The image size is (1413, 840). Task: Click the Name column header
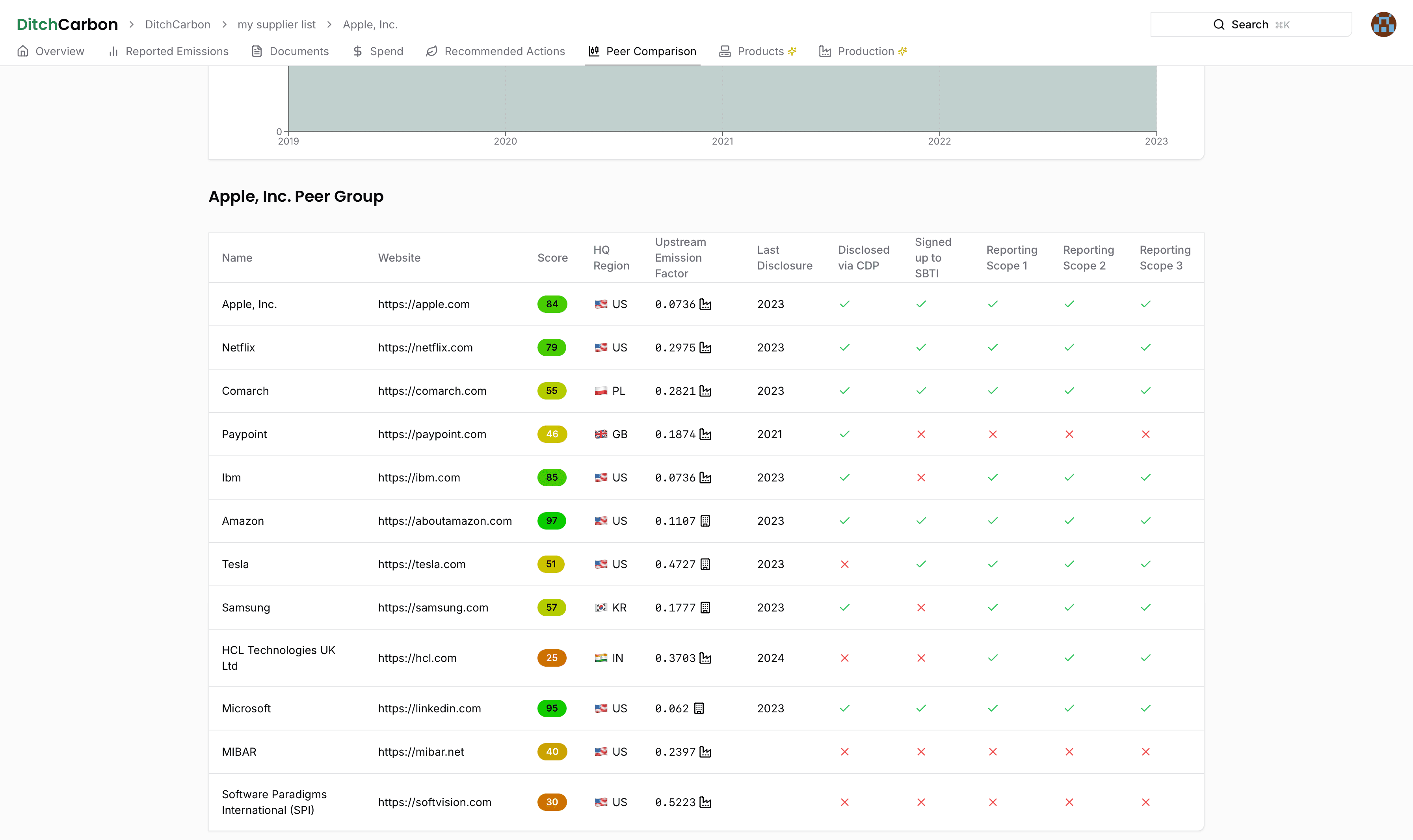coord(237,258)
